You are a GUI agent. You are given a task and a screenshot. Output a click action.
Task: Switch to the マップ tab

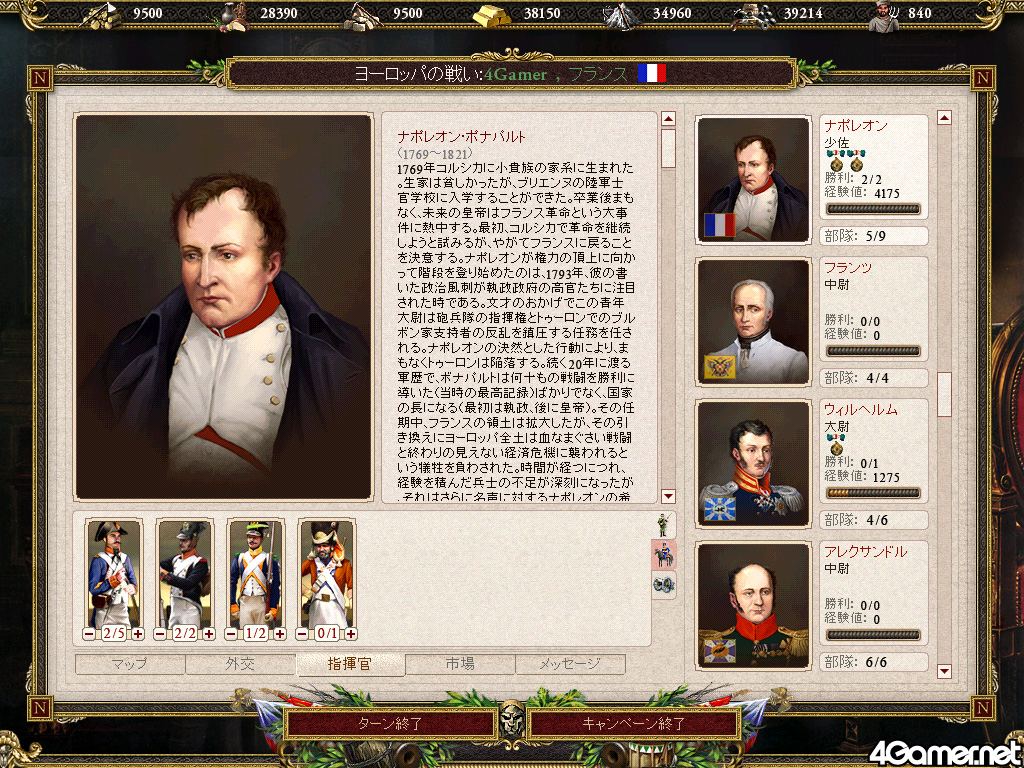[x=130, y=665]
